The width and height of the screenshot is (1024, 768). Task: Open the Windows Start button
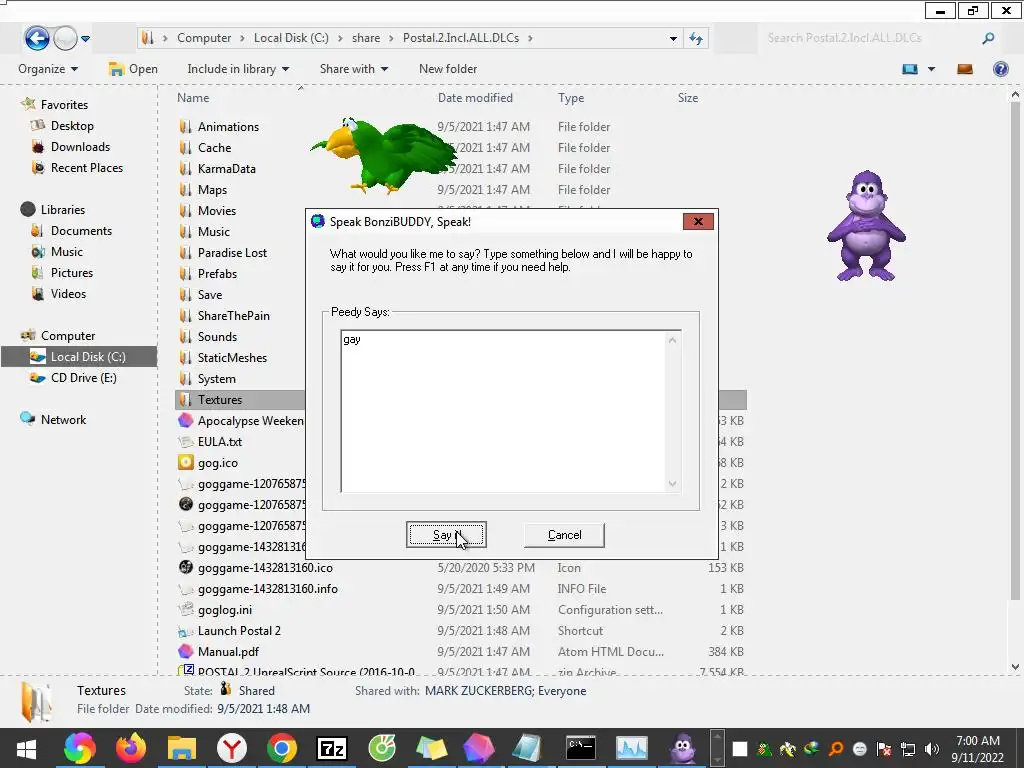(26, 748)
